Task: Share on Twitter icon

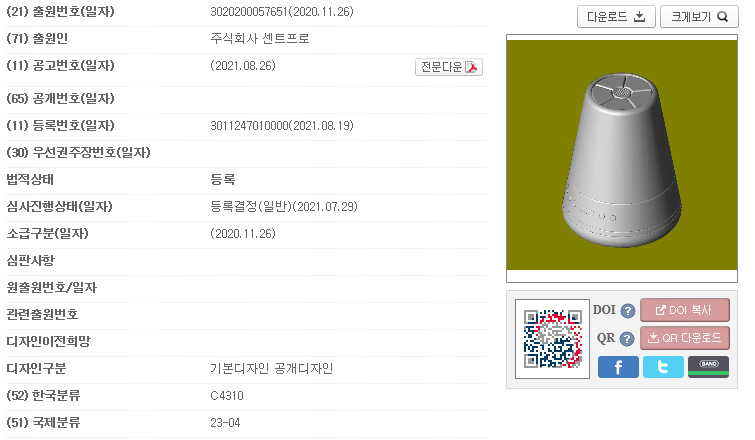Action: pyautogui.click(x=663, y=367)
